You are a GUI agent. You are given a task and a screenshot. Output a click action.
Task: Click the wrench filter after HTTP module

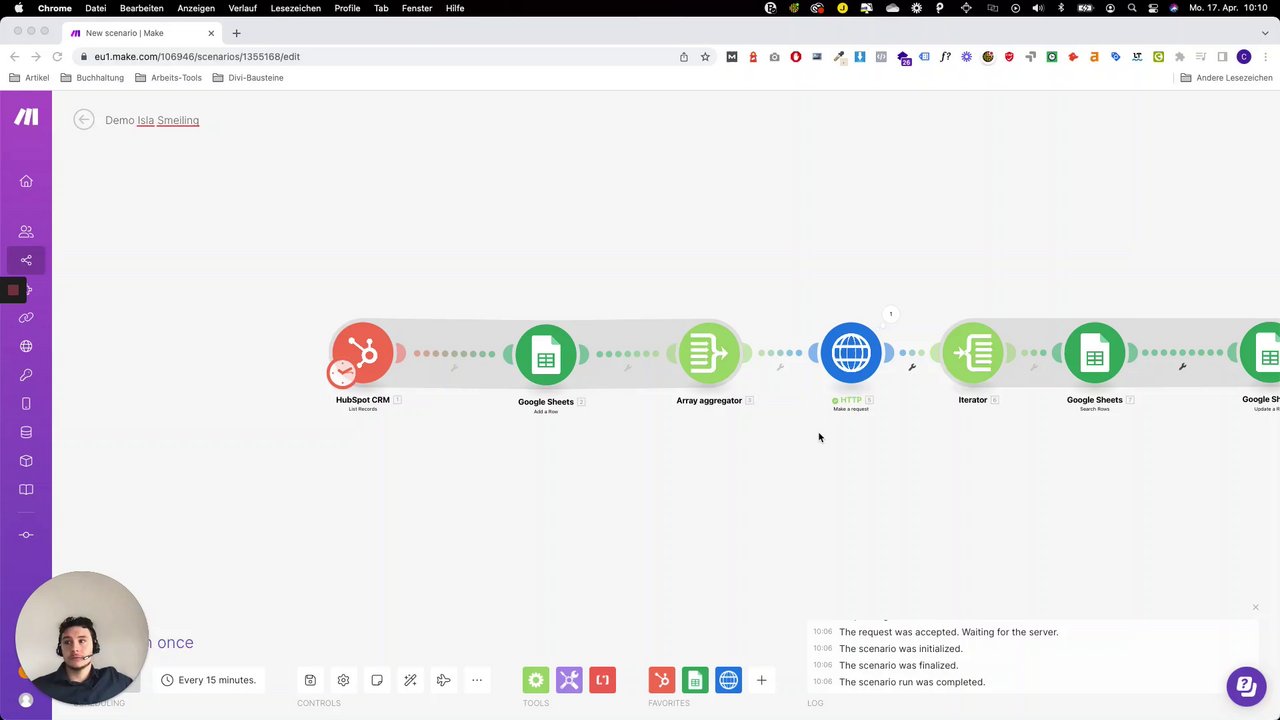click(x=912, y=367)
